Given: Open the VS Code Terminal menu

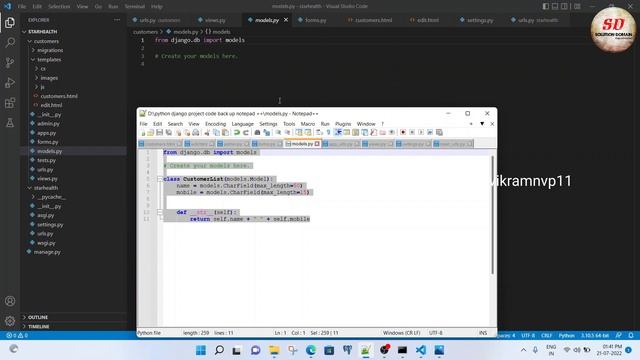Looking at the screenshot, I should point(135,7).
